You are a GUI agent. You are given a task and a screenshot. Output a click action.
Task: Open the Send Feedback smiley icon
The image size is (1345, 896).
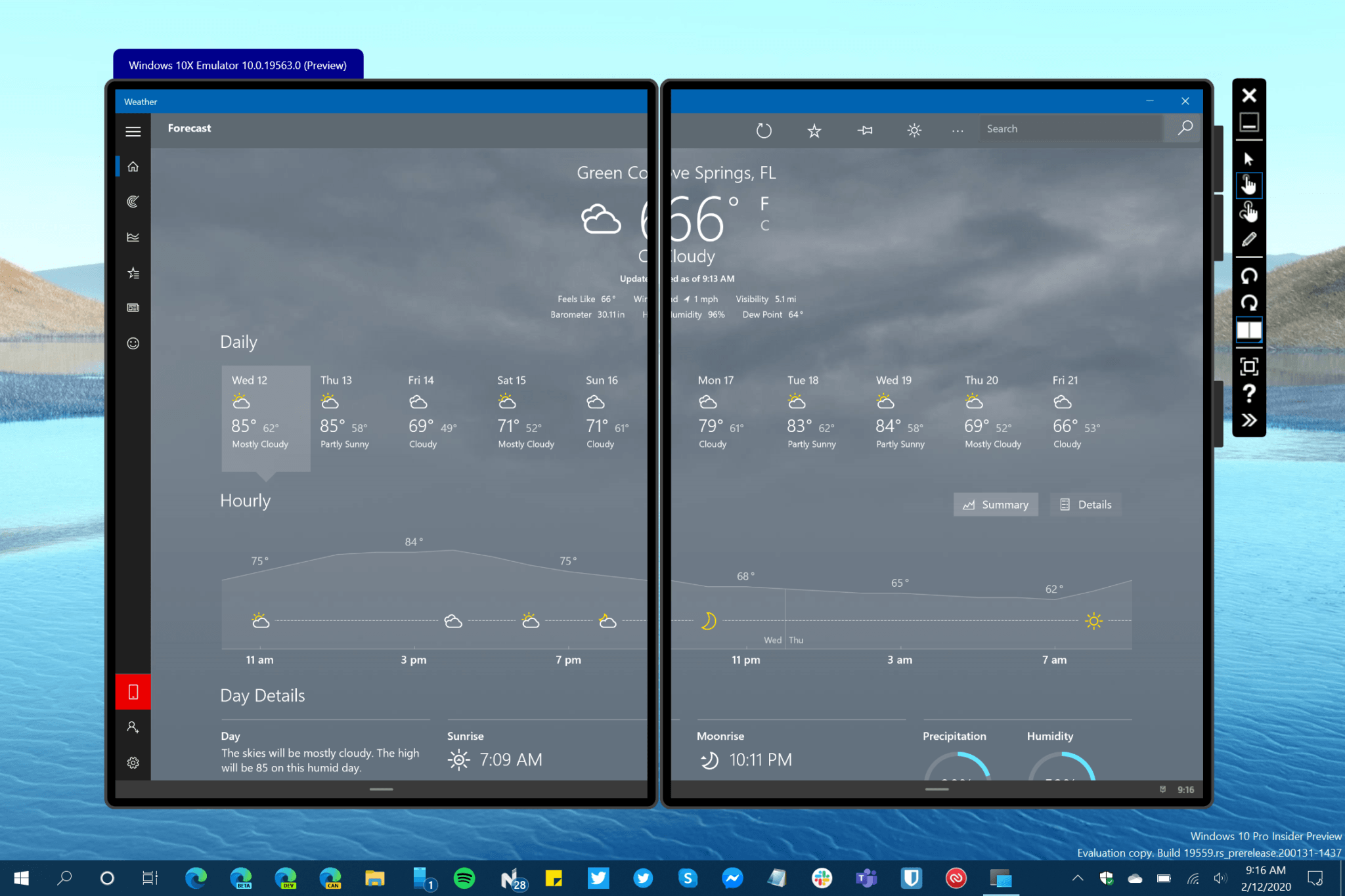[133, 343]
